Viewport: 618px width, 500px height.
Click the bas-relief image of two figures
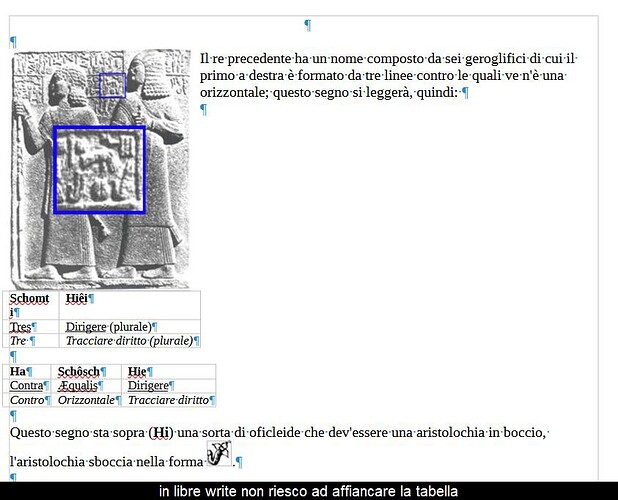(101, 169)
